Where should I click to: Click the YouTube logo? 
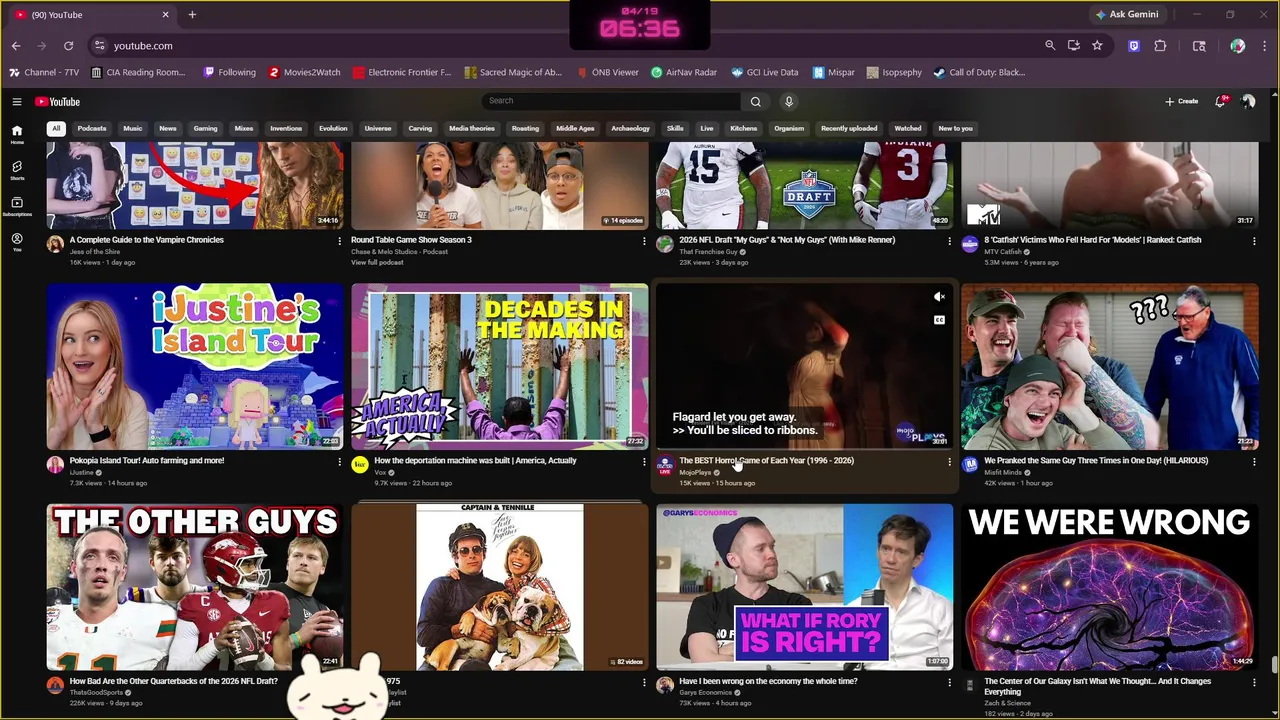(57, 101)
